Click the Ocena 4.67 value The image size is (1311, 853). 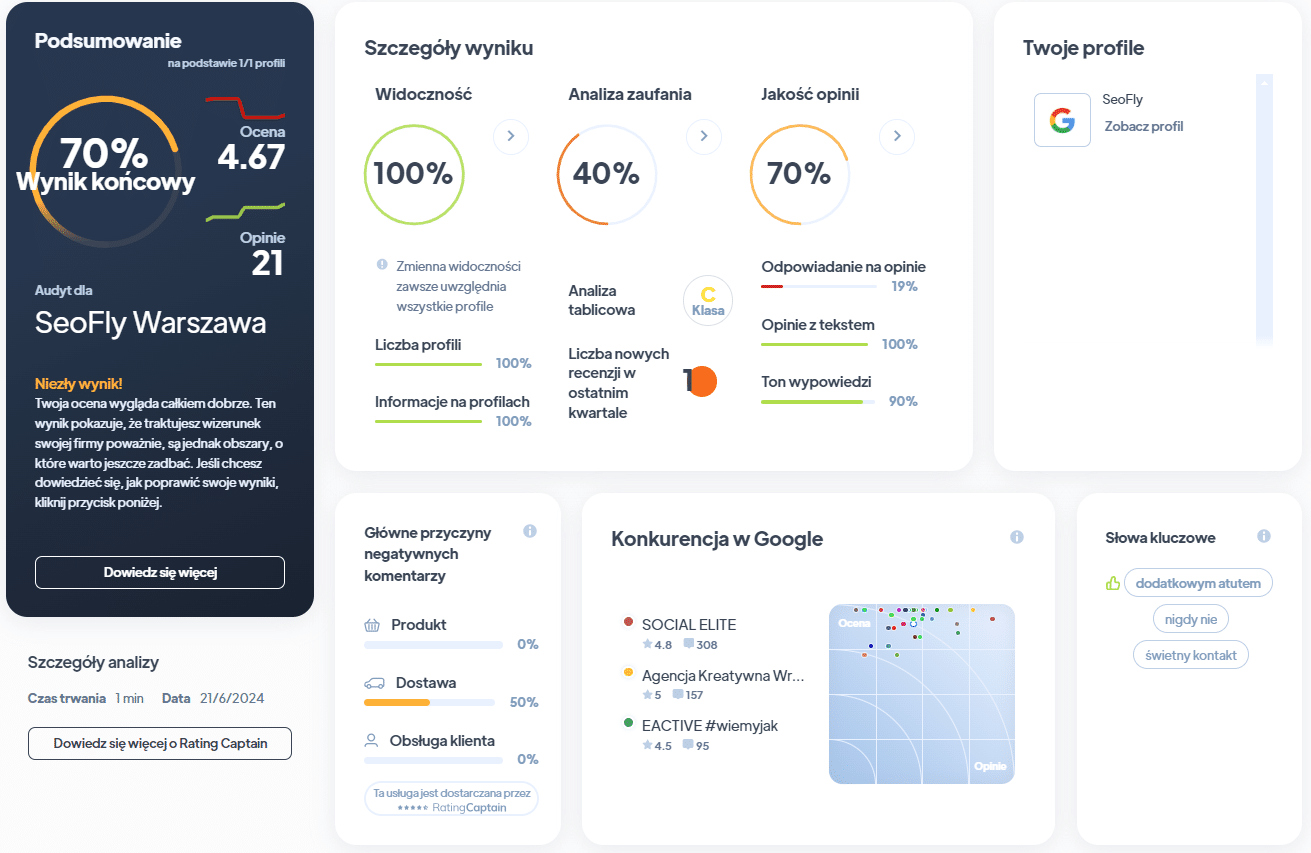pos(251,158)
